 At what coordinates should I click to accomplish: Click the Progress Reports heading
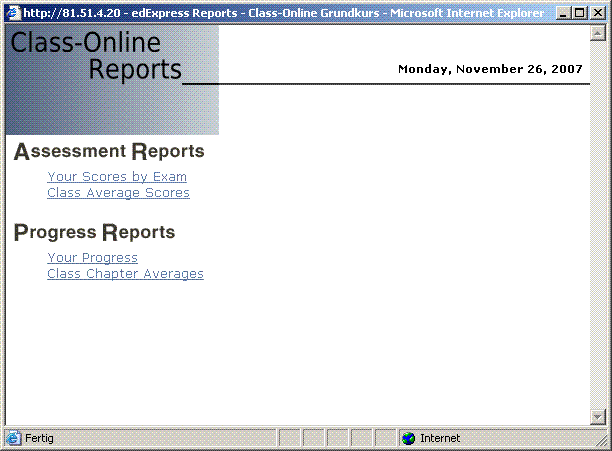(95, 233)
